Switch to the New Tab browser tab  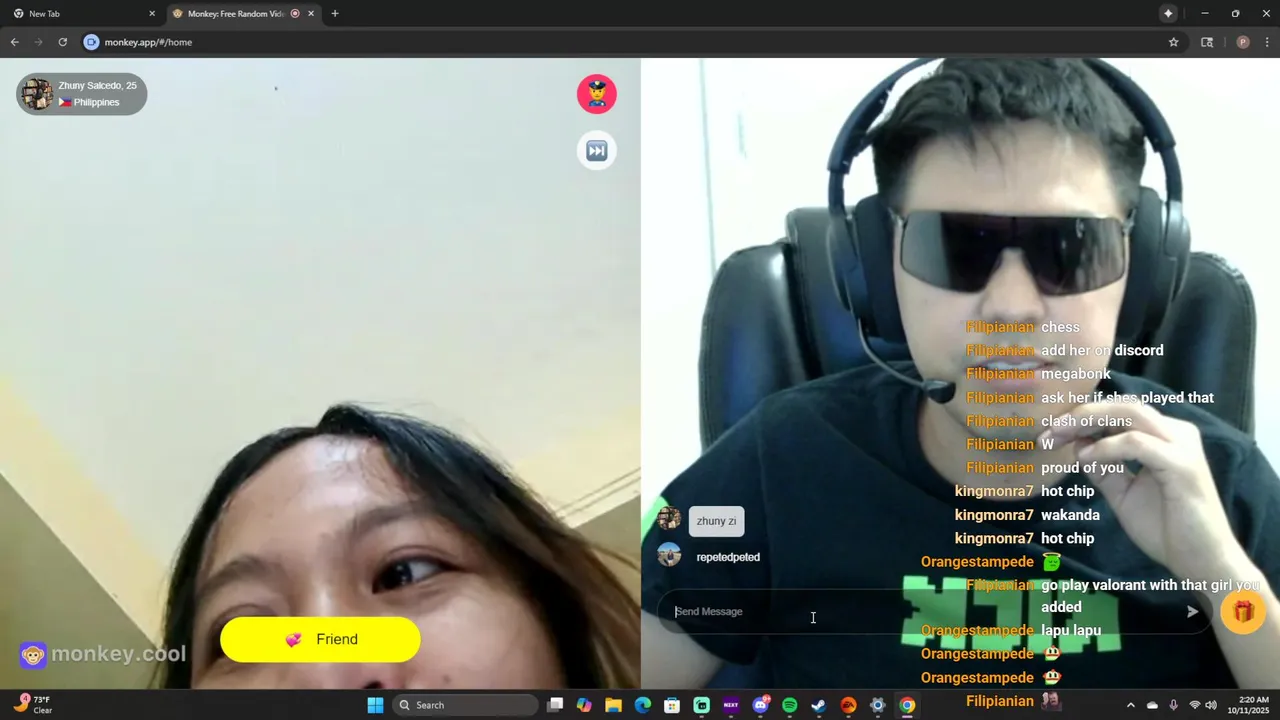[x=83, y=14]
